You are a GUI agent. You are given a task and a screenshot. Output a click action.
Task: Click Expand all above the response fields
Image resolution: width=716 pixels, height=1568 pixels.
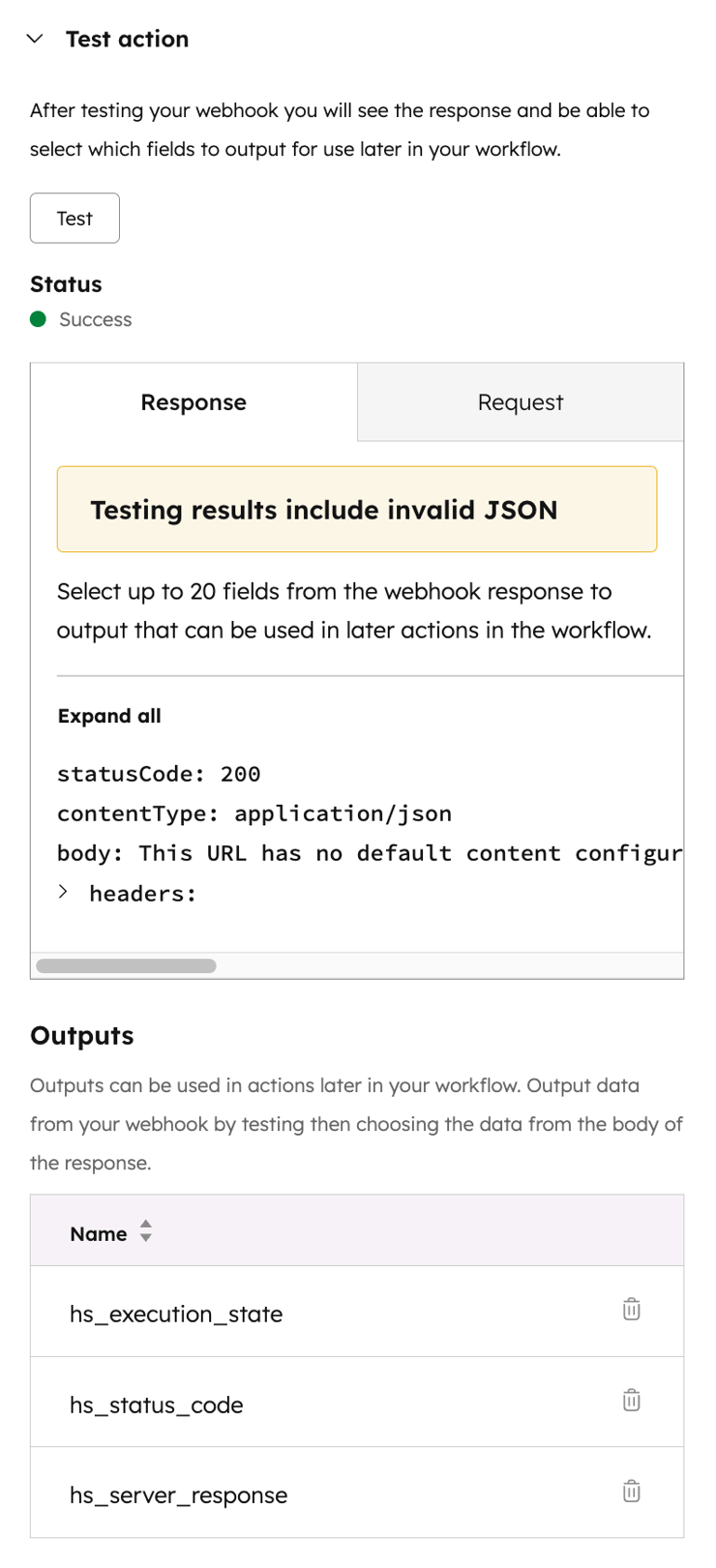(x=109, y=716)
